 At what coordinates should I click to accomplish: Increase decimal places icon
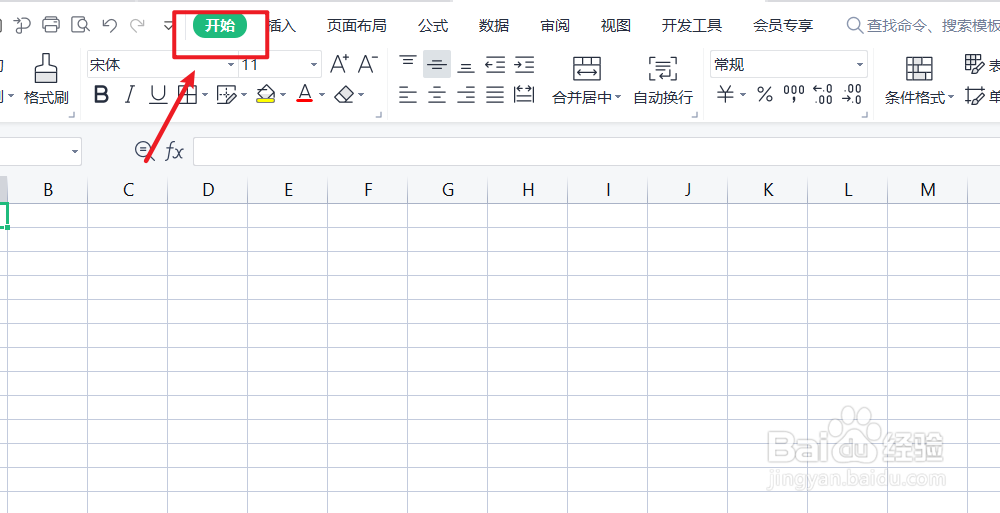click(823, 94)
